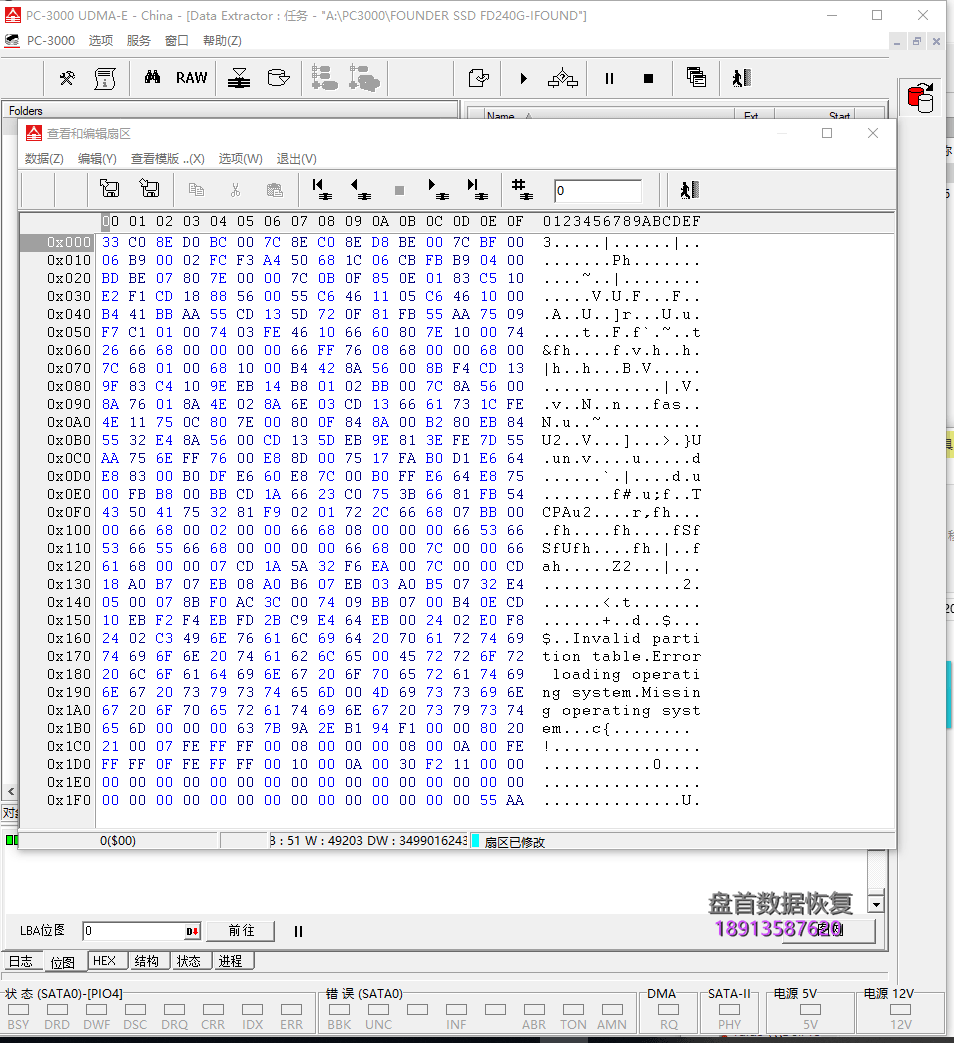
Task: Select hex byte 33 at offset 0x000
Action: pos(110,242)
